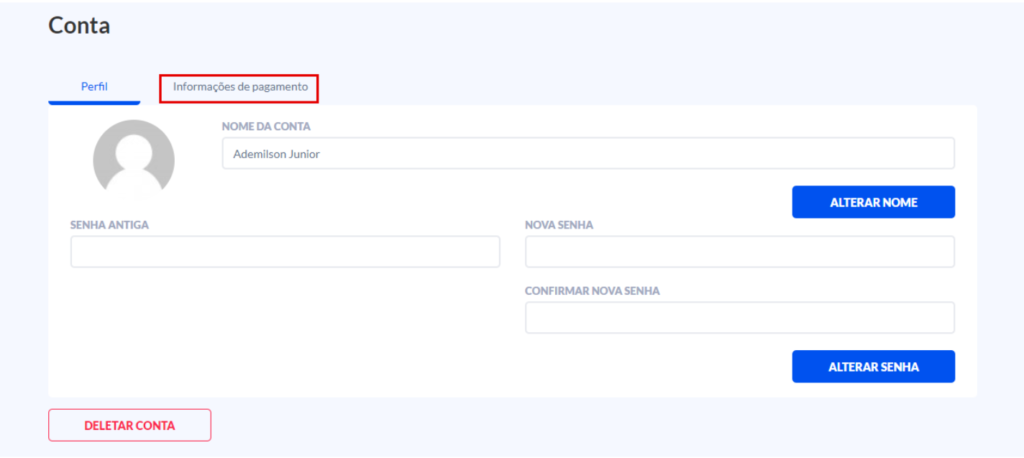This screenshot has width=1024, height=458.
Task: Open the Informações de pagamento tab
Action: click(240, 87)
